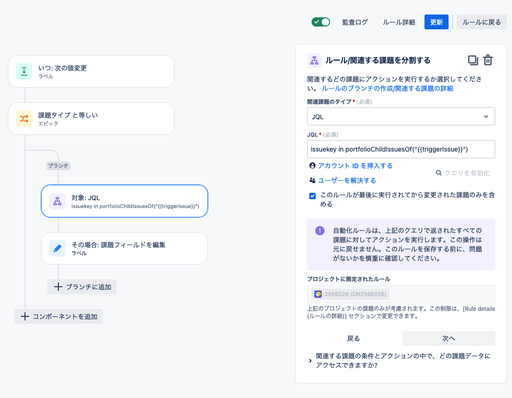Open ルールのブランチの作成/関連する課題の詳細 link
The width and height of the screenshot is (512, 398).
[x=387, y=88]
